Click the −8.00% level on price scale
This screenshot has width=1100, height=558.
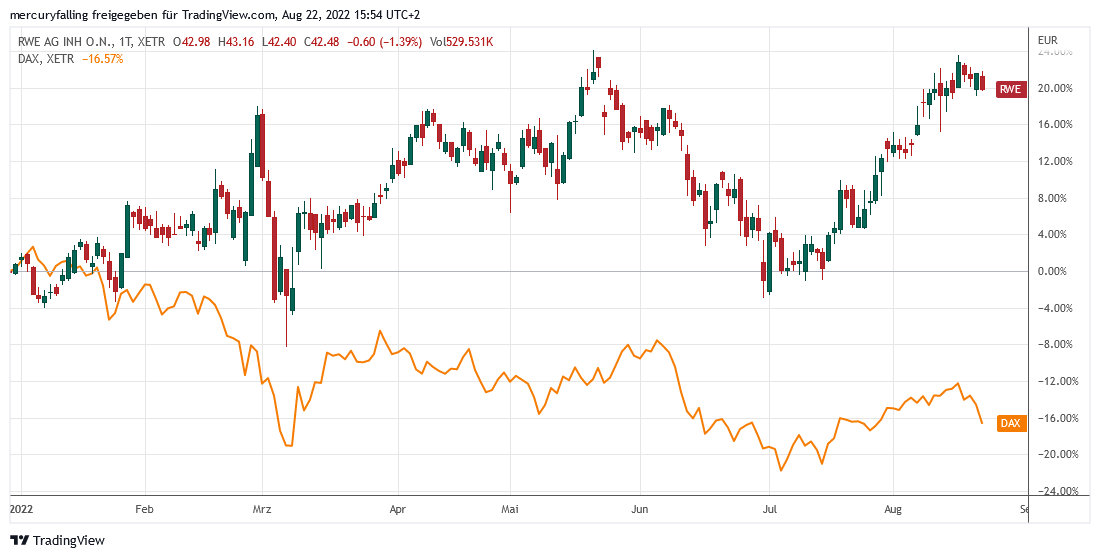tap(1056, 345)
